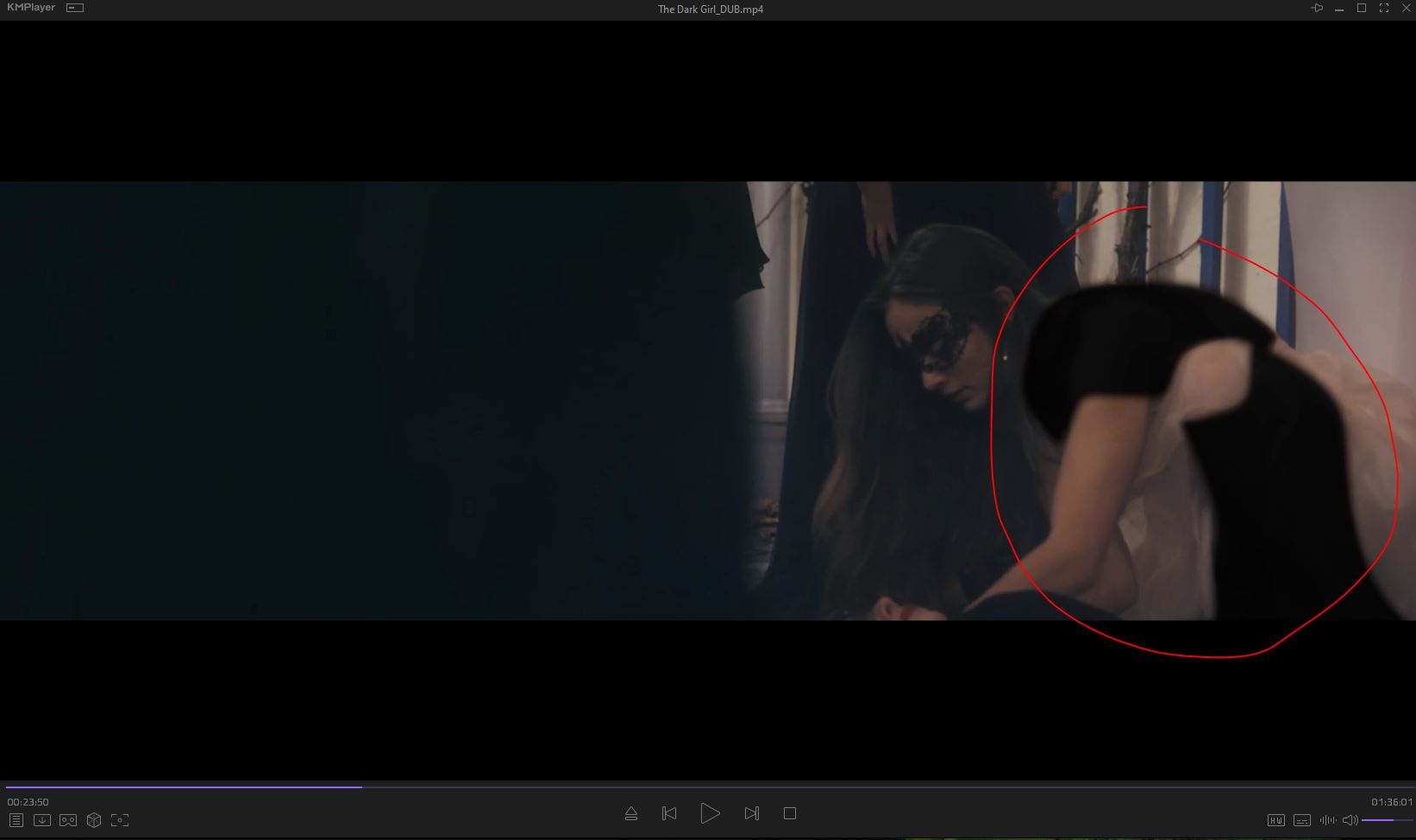The height and width of the screenshot is (840, 1416).
Task: Click the Play button
Action: click(710, 813)
